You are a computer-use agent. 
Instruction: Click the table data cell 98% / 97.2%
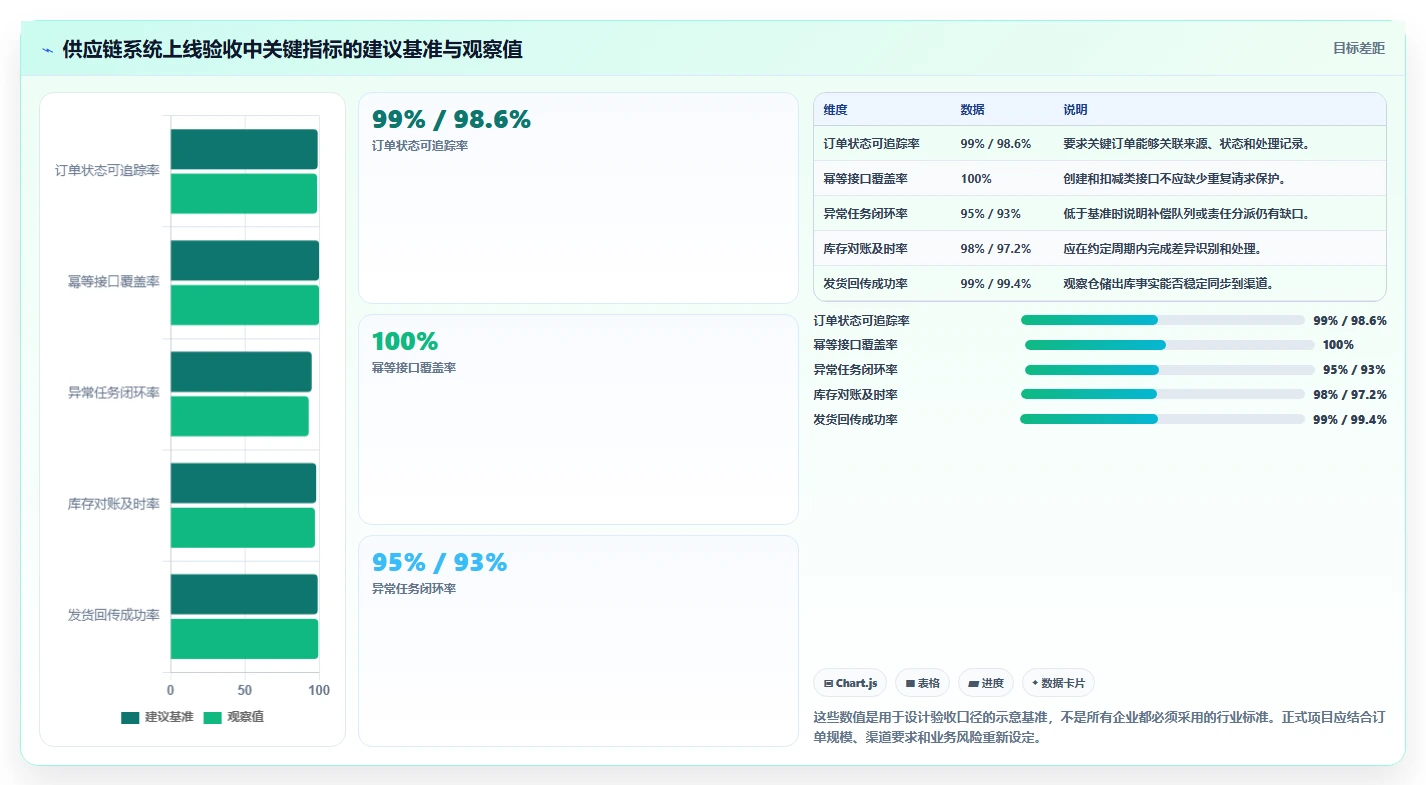click(995, 249)
